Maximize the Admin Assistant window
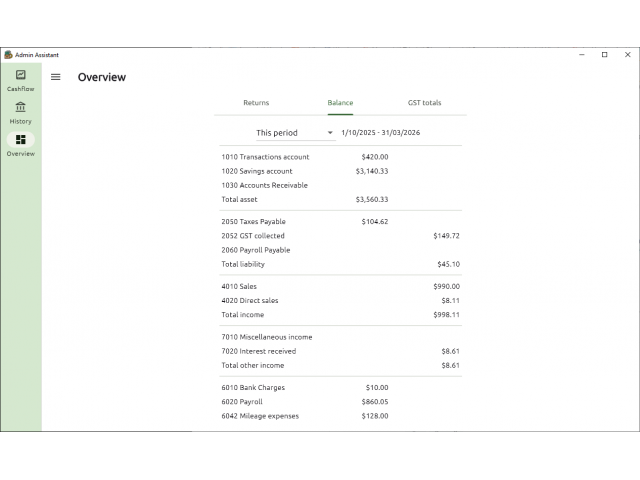The image size is (640, 480). 604,54
